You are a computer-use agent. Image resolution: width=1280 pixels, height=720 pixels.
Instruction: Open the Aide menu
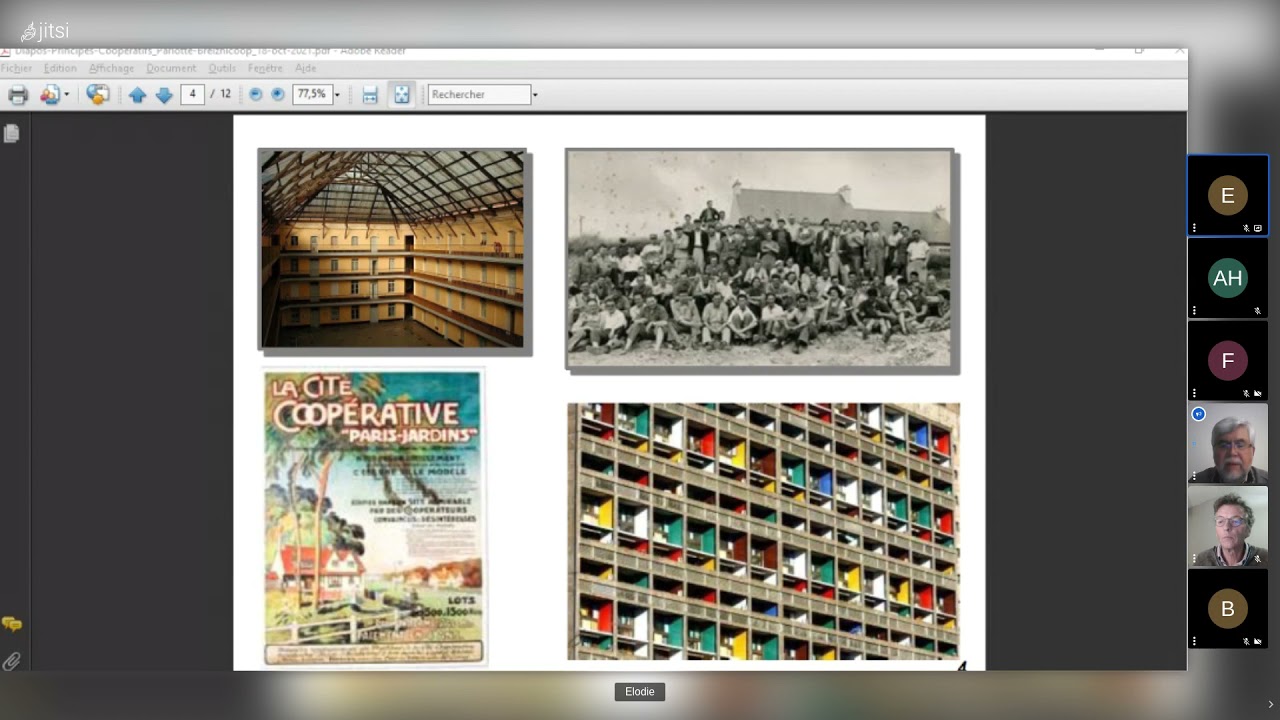305,68
